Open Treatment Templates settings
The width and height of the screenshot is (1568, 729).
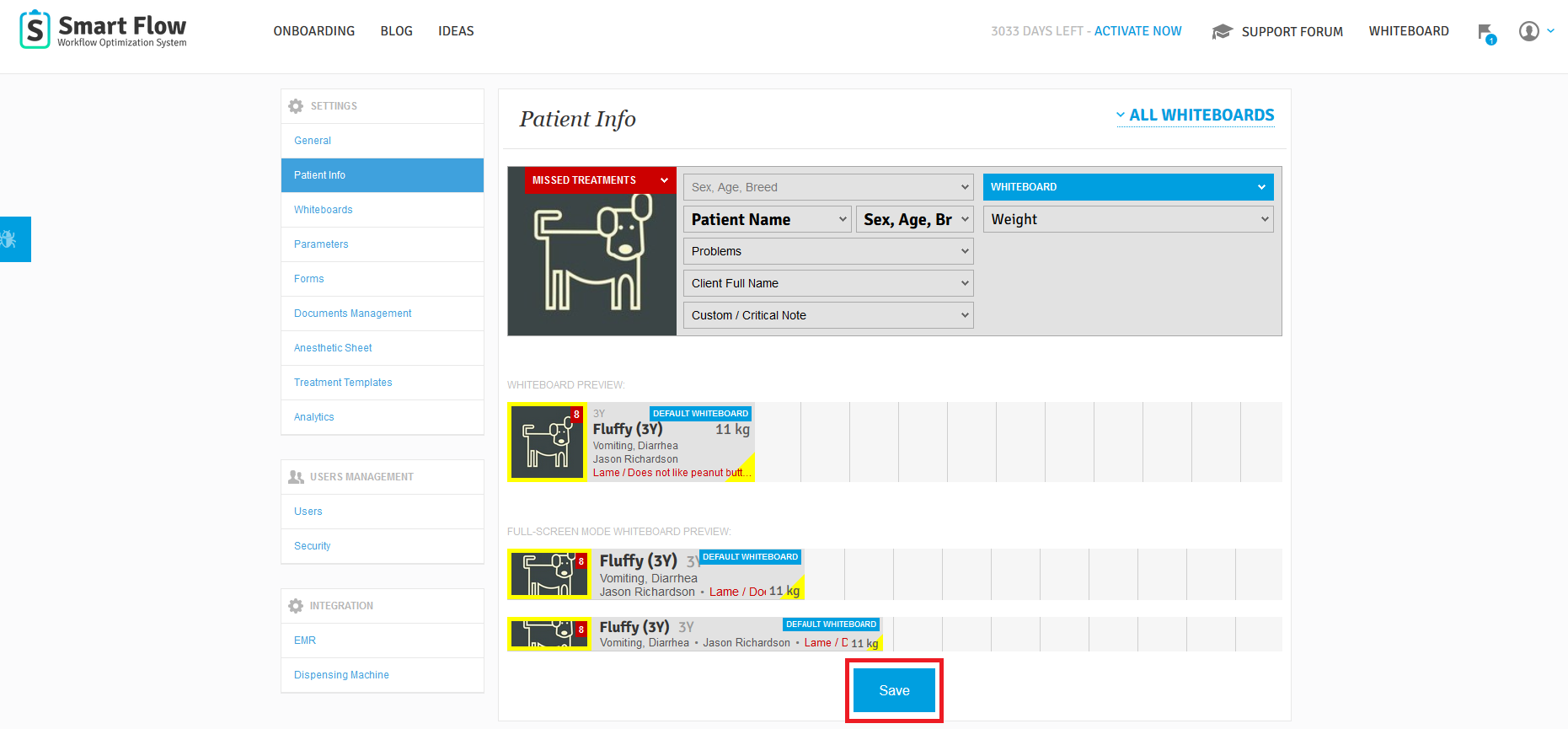(383, 383)
